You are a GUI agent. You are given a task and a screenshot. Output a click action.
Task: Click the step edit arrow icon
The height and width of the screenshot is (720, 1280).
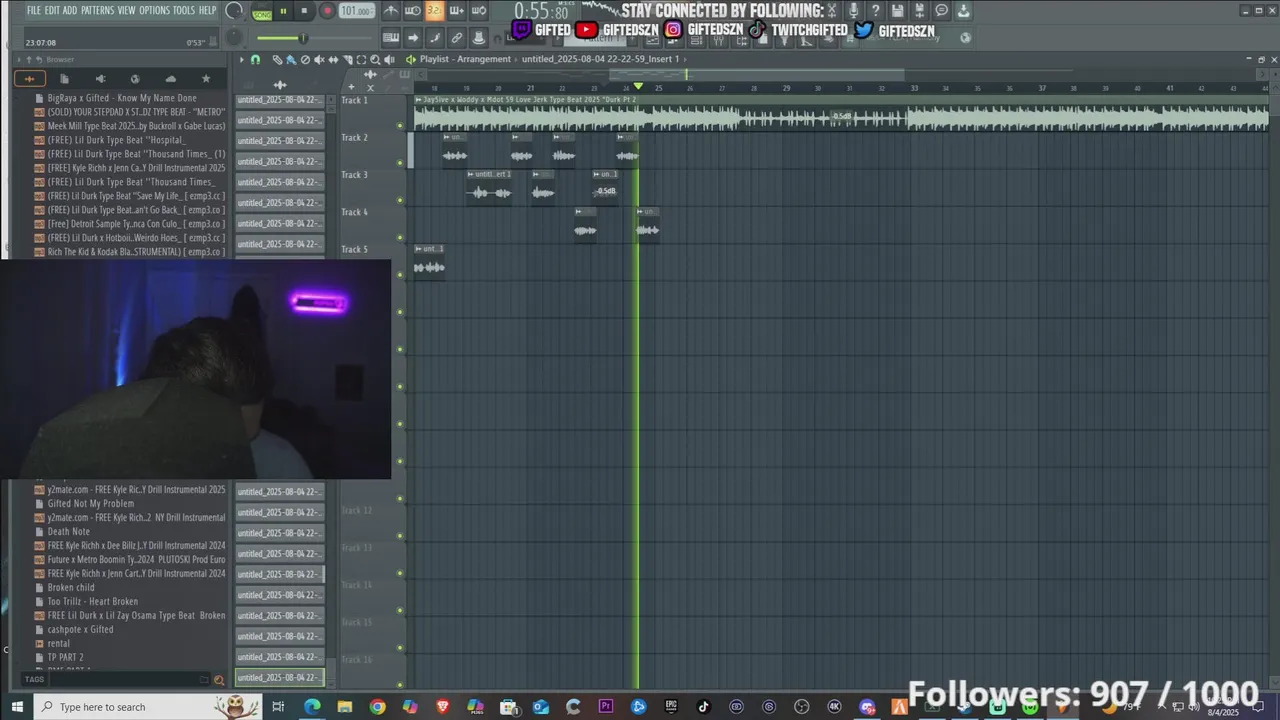(413, 38)
